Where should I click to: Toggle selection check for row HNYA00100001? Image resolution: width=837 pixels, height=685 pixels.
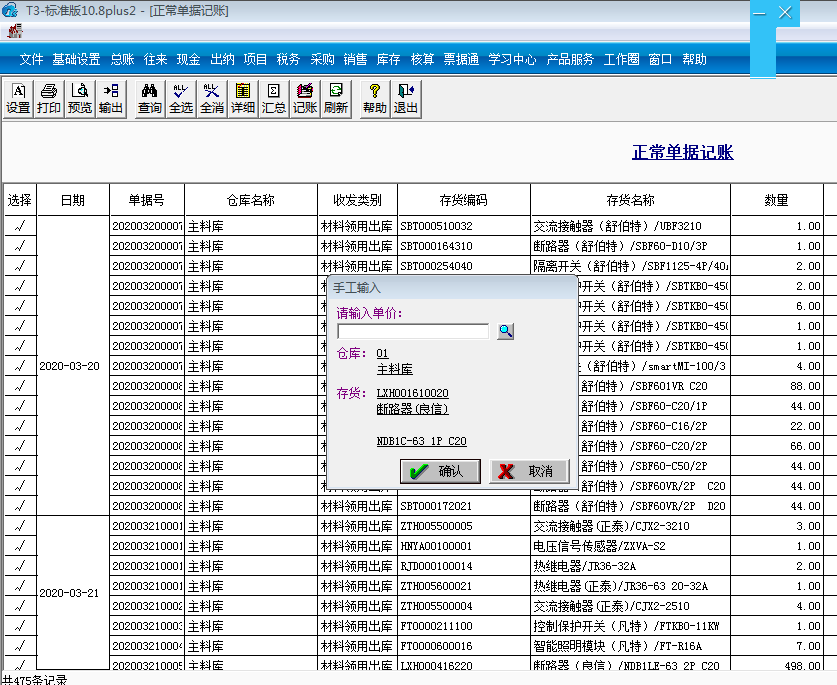click(x=20, y=546)
